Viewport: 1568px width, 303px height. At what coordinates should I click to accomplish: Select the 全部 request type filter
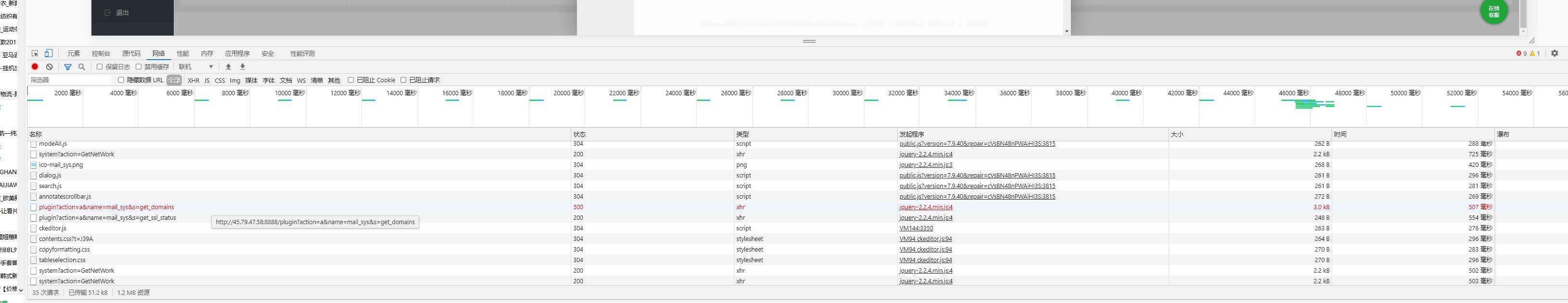point(174,80)
